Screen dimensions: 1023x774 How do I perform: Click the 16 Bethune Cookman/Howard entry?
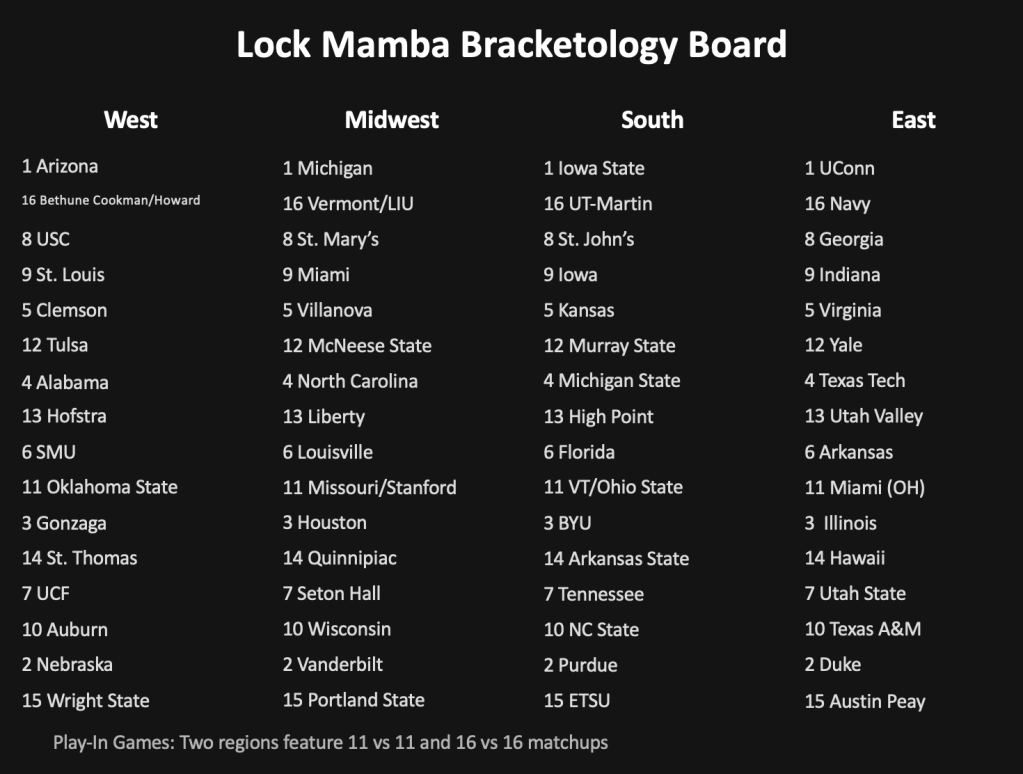pos(111,200)
